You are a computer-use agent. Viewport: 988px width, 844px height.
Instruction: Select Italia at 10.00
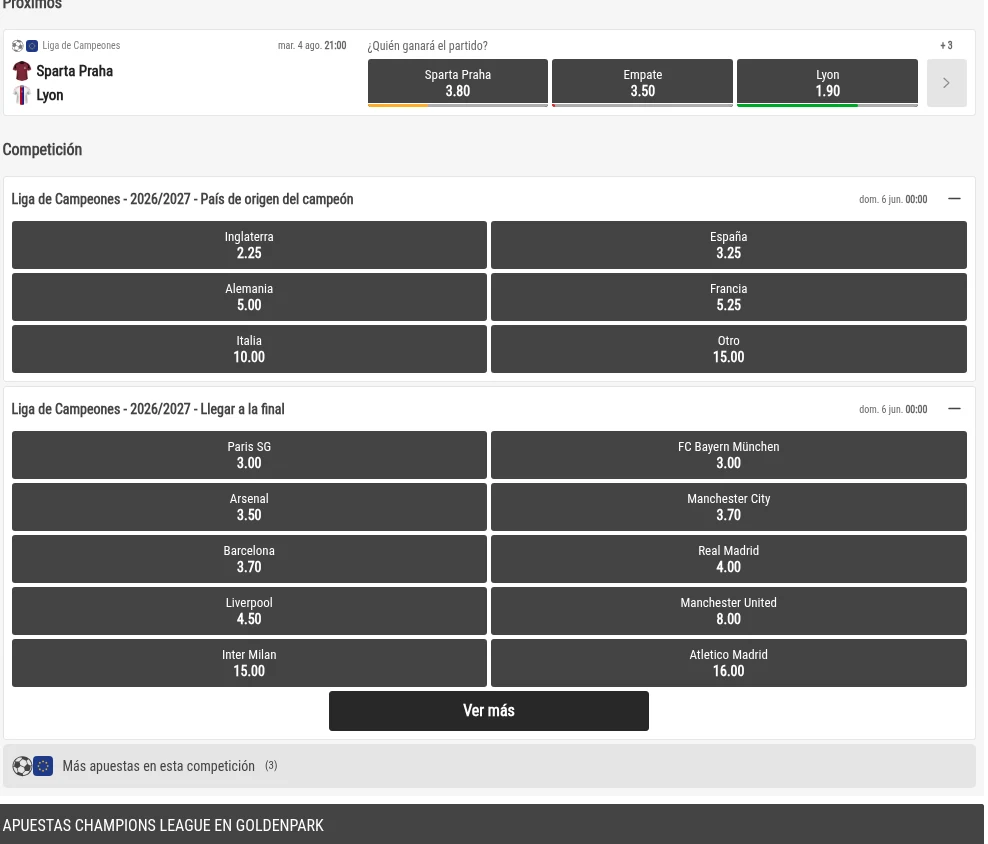(x=249, y=349)
